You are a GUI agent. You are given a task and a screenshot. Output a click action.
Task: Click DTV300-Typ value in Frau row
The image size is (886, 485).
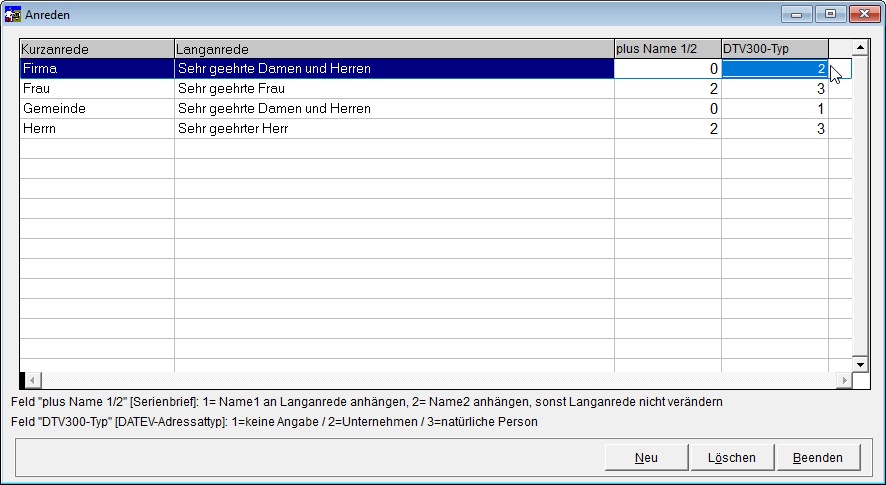(775, 89)
